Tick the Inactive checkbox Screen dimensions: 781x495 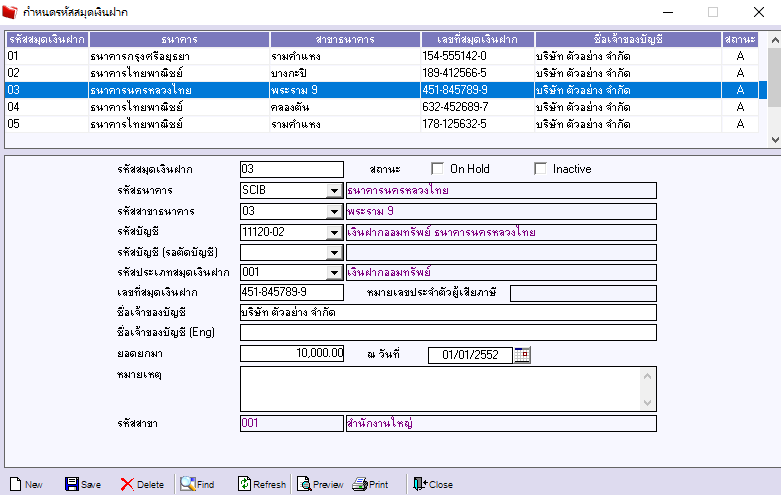pyautogui.click(x=540, y=169)
